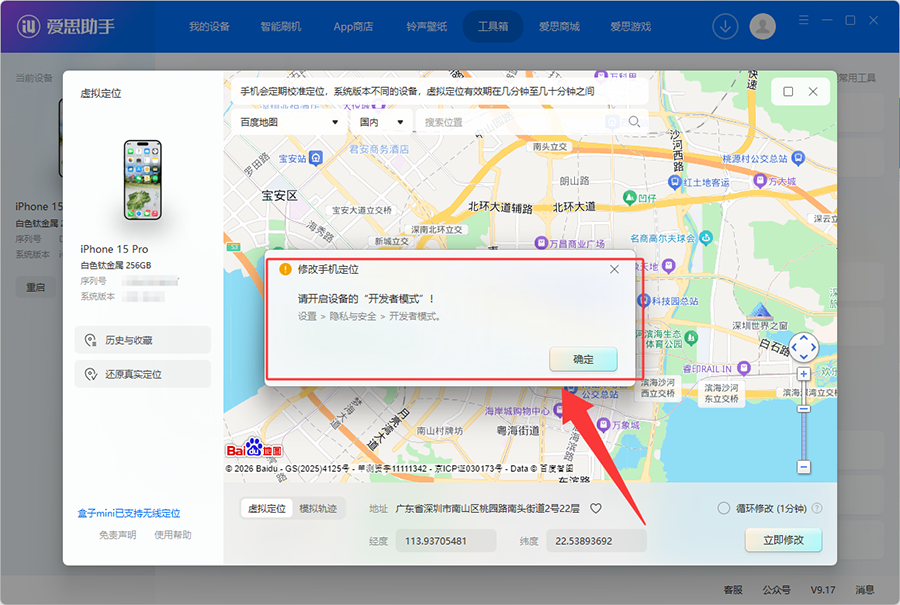The height and width of the screenshot is (605, 900).
Task: Click the 万象城 map marker
Action: [x=603, y=425]
